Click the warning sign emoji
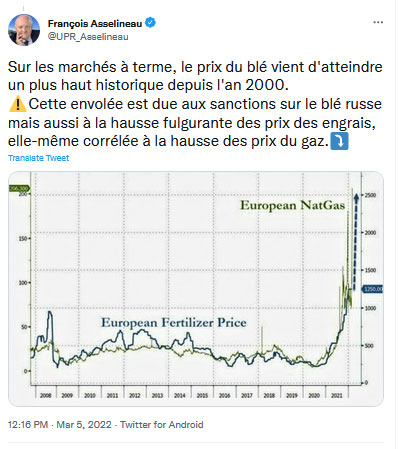 pos(17,104)
